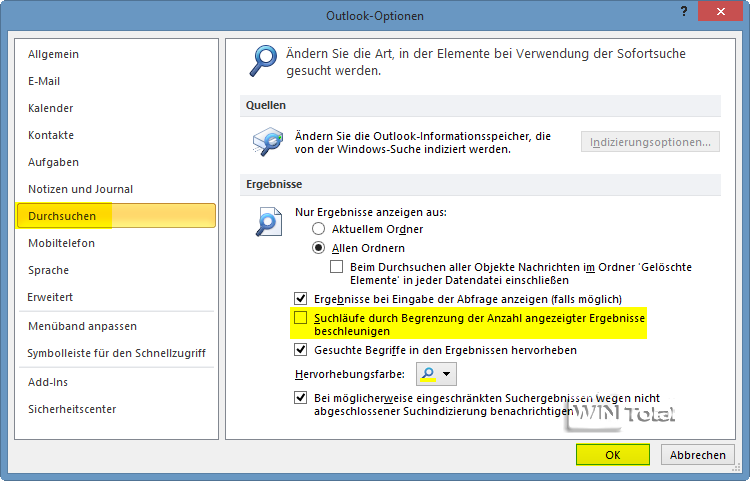Select the Aktuellem Ordner radio button

point(319,229)
